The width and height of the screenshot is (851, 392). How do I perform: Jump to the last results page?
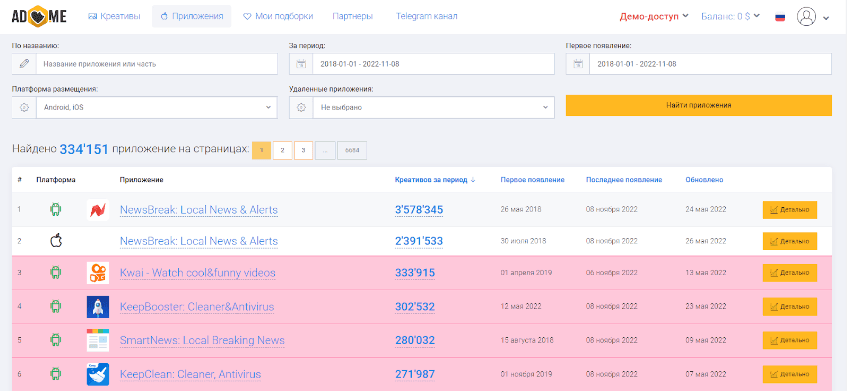pos(352,150)
